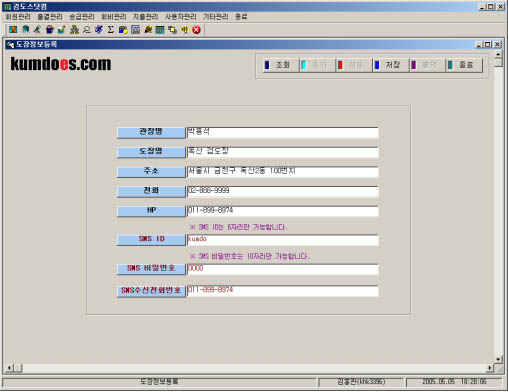The height and width of the screenshot is (392, 508).
Task: Click the 조회 button
Action: 281,65
